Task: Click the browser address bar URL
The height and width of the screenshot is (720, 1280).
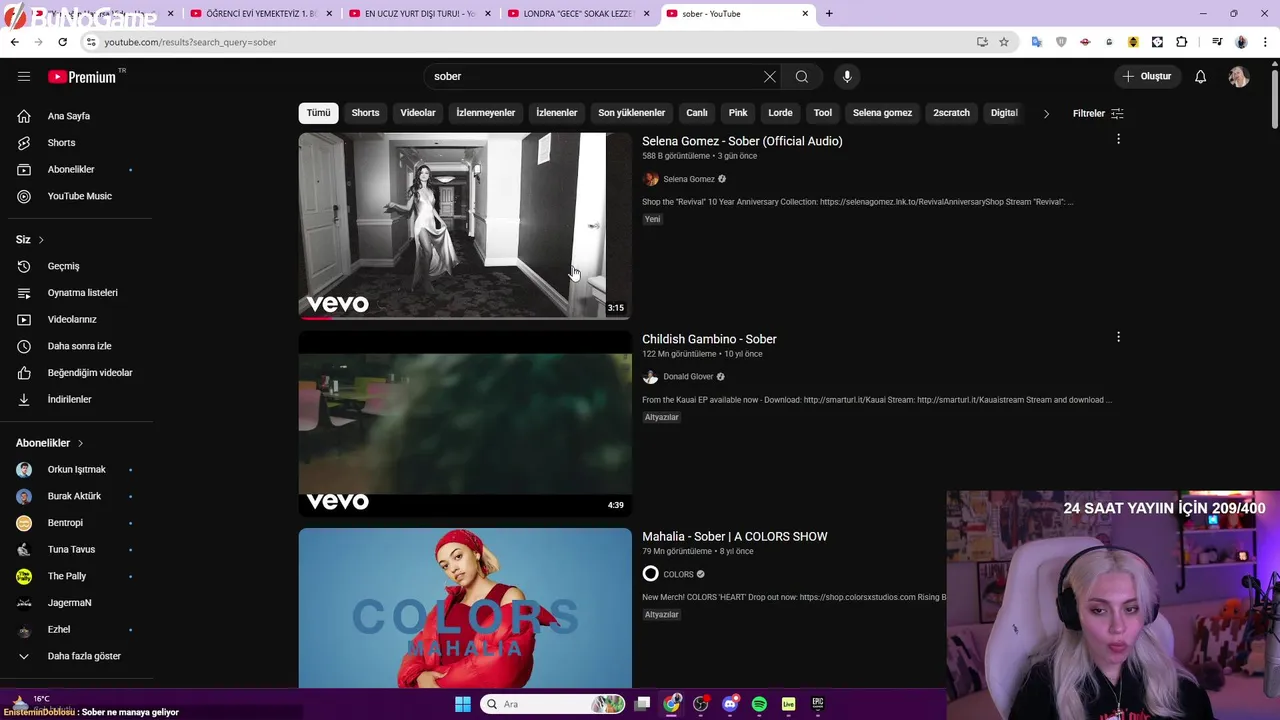Action: click(190, 42)
